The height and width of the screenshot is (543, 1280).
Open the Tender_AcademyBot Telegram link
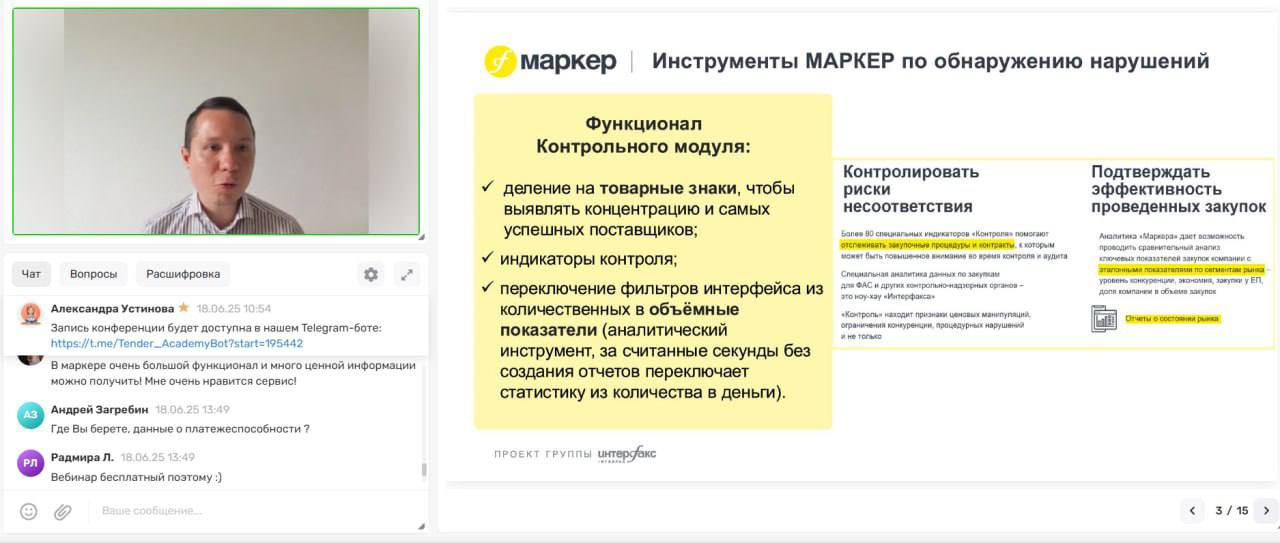177,343
